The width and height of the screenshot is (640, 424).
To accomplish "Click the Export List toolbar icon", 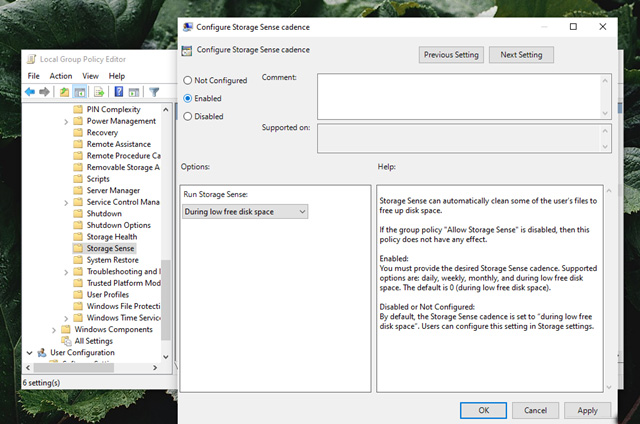I will click(x=98, y=92).
